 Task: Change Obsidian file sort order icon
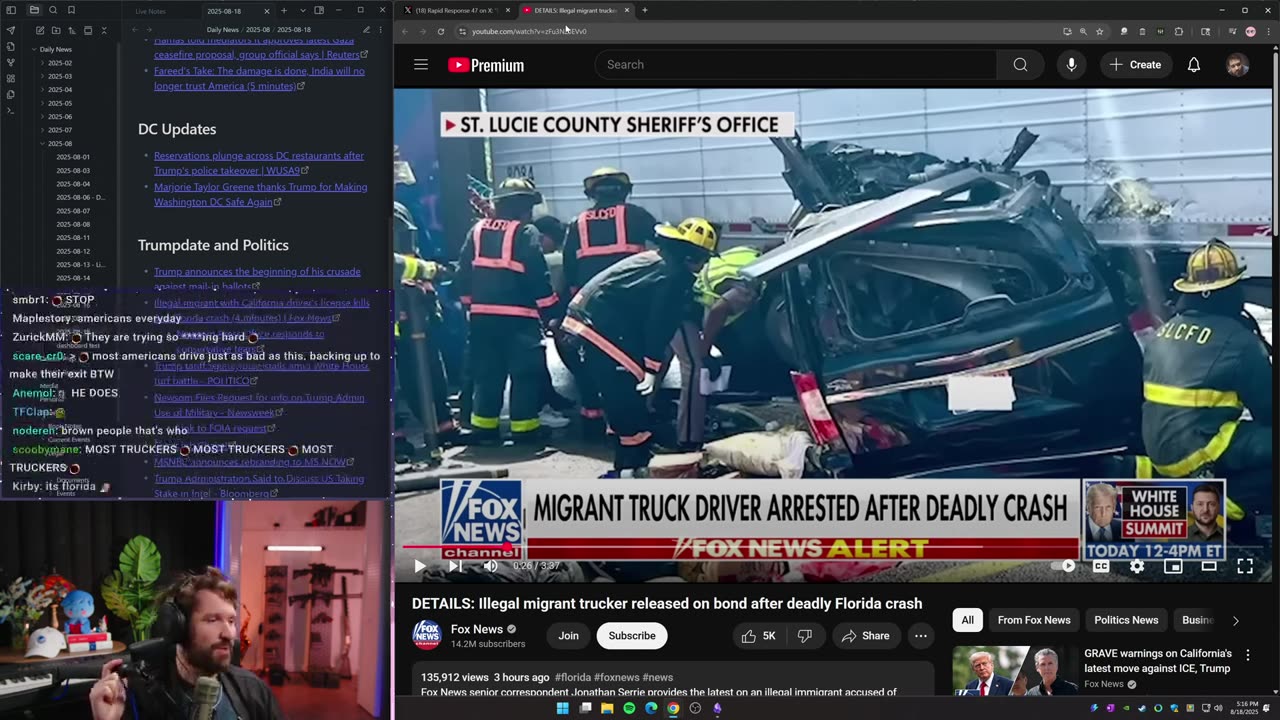(x=71, y=31)
